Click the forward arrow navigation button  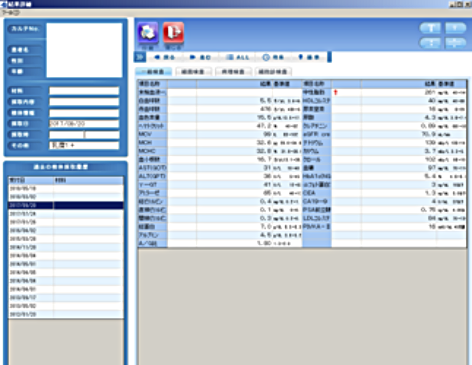[201, 57]
